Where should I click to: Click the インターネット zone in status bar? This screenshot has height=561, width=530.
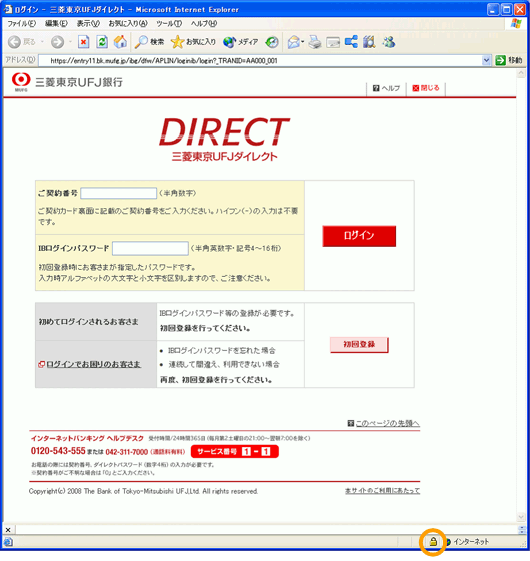[x=467, y=542]
